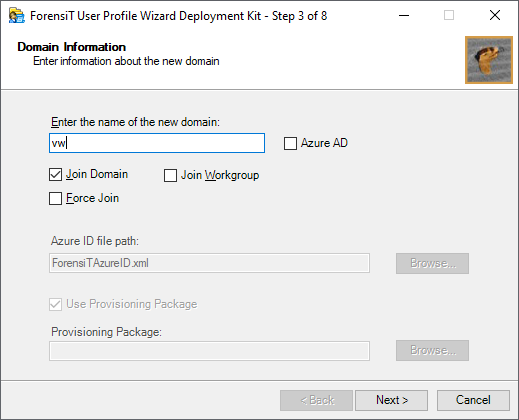This screenshot has height=420, width=519.
Task: Uncheck the Join Domain checkbox
Action: click(x=55, y=175)
